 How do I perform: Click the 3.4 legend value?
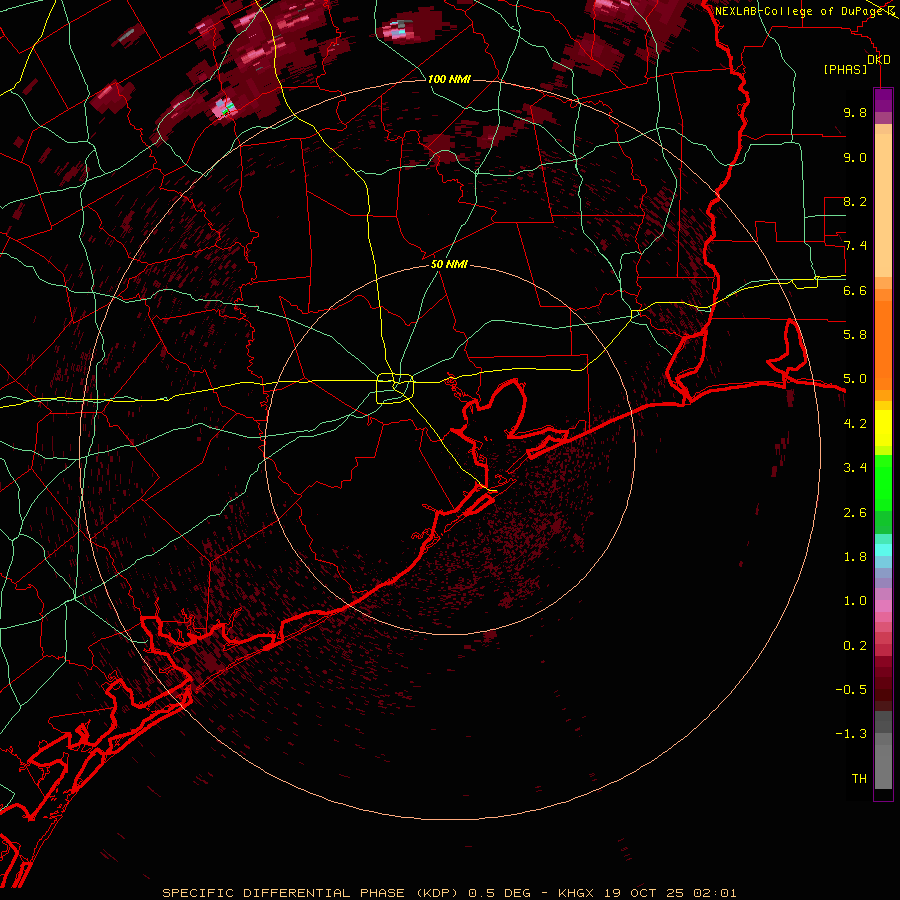855,468
